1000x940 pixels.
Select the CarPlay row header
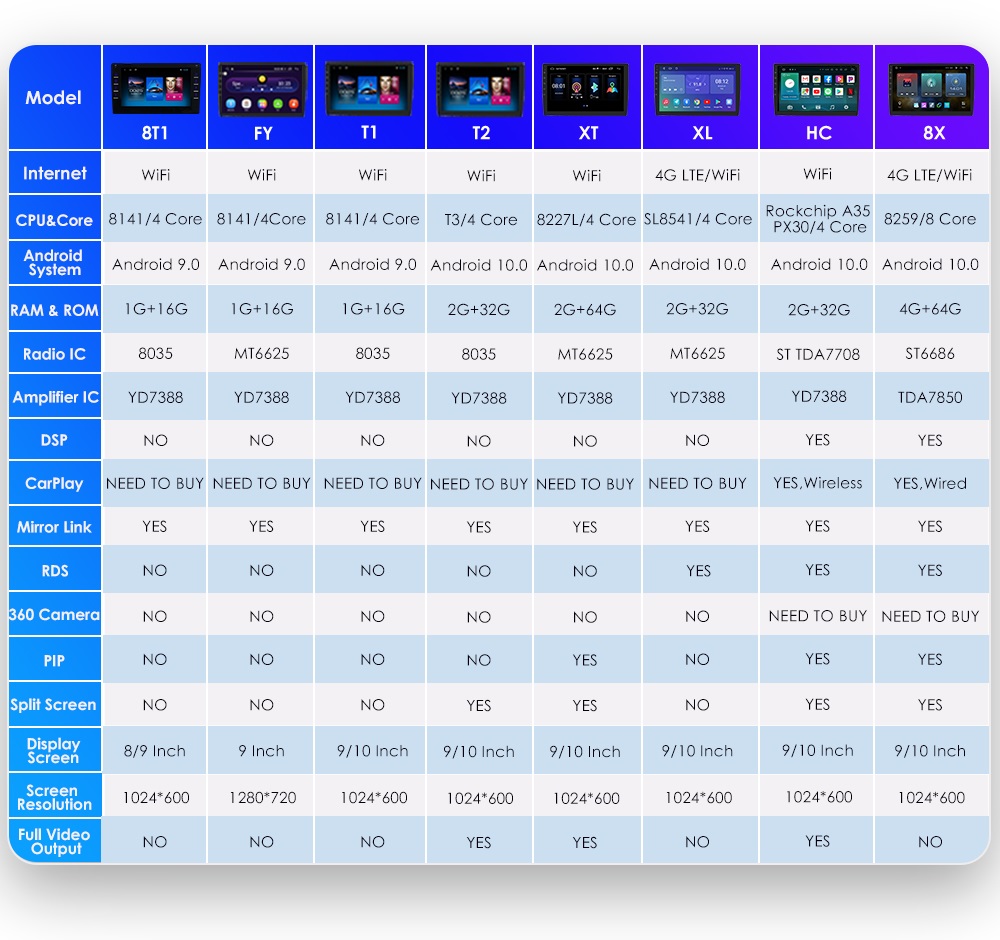54,483
